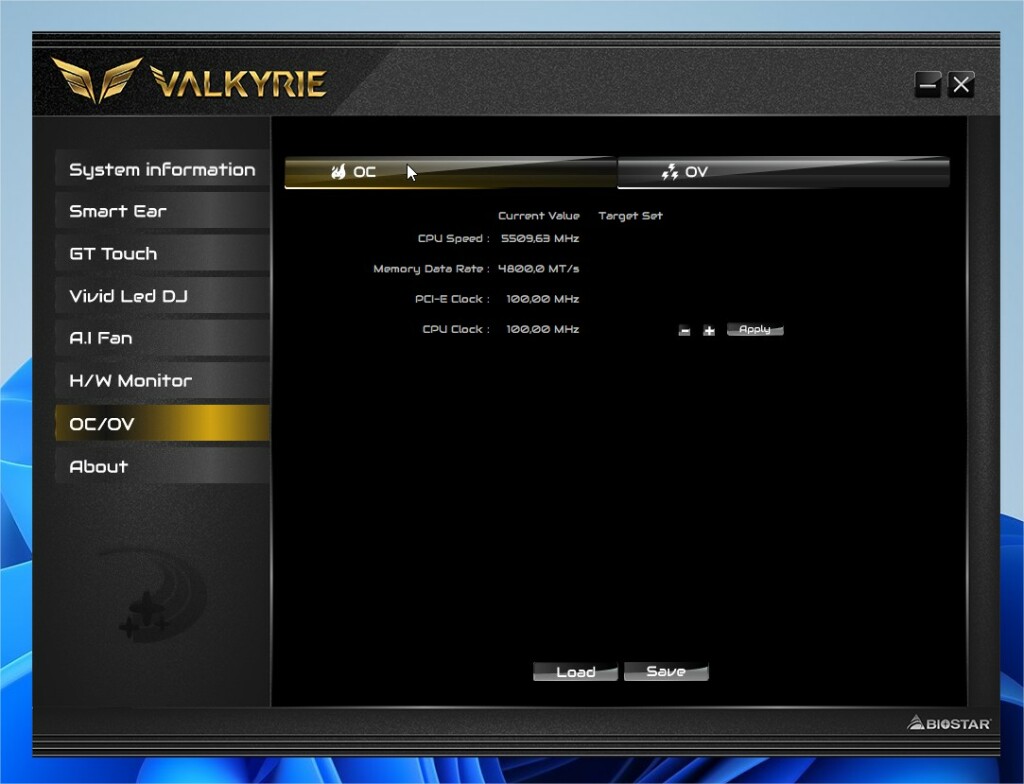Save the current OC profile
1024x784 pixels.
[x=665, y=672]
